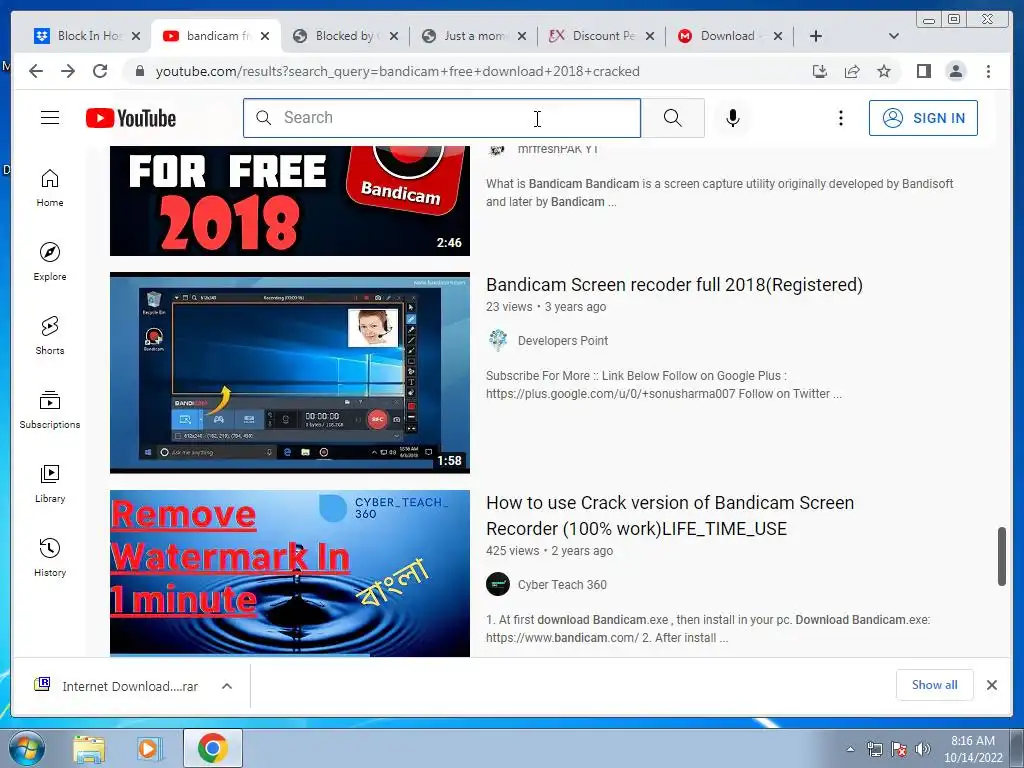Toggle the browser side panel

923,71
